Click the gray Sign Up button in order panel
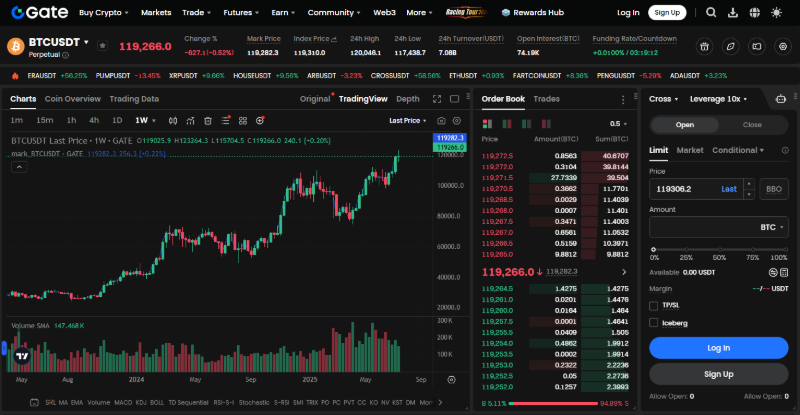The image size is (800, 415). coord(718,374)
